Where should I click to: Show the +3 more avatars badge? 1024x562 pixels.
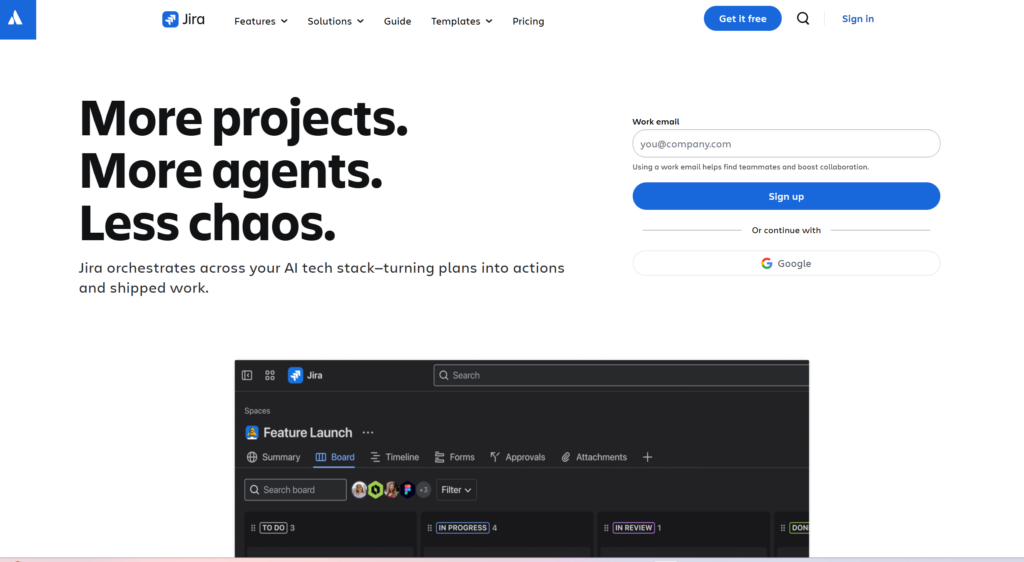pyautogui.click(x=423, y=490)
